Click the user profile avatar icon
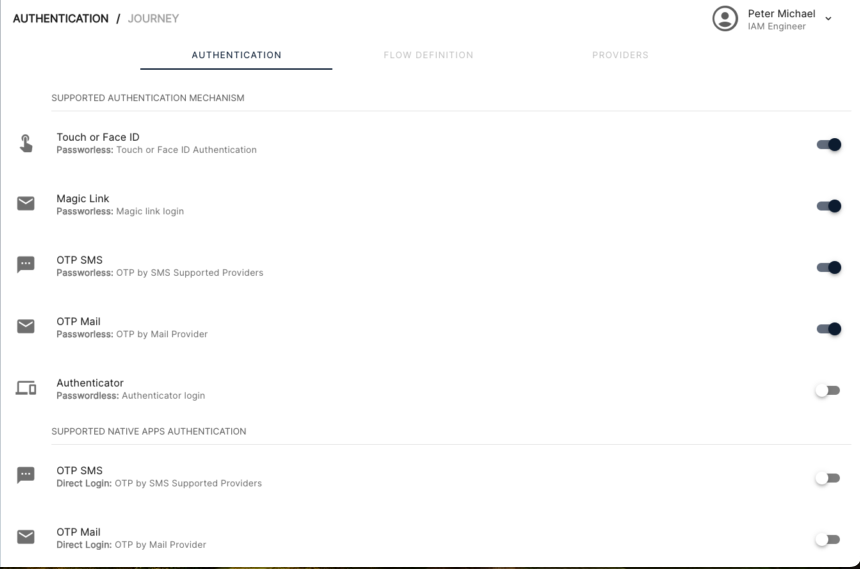The image size is (860, 569). 724,19
